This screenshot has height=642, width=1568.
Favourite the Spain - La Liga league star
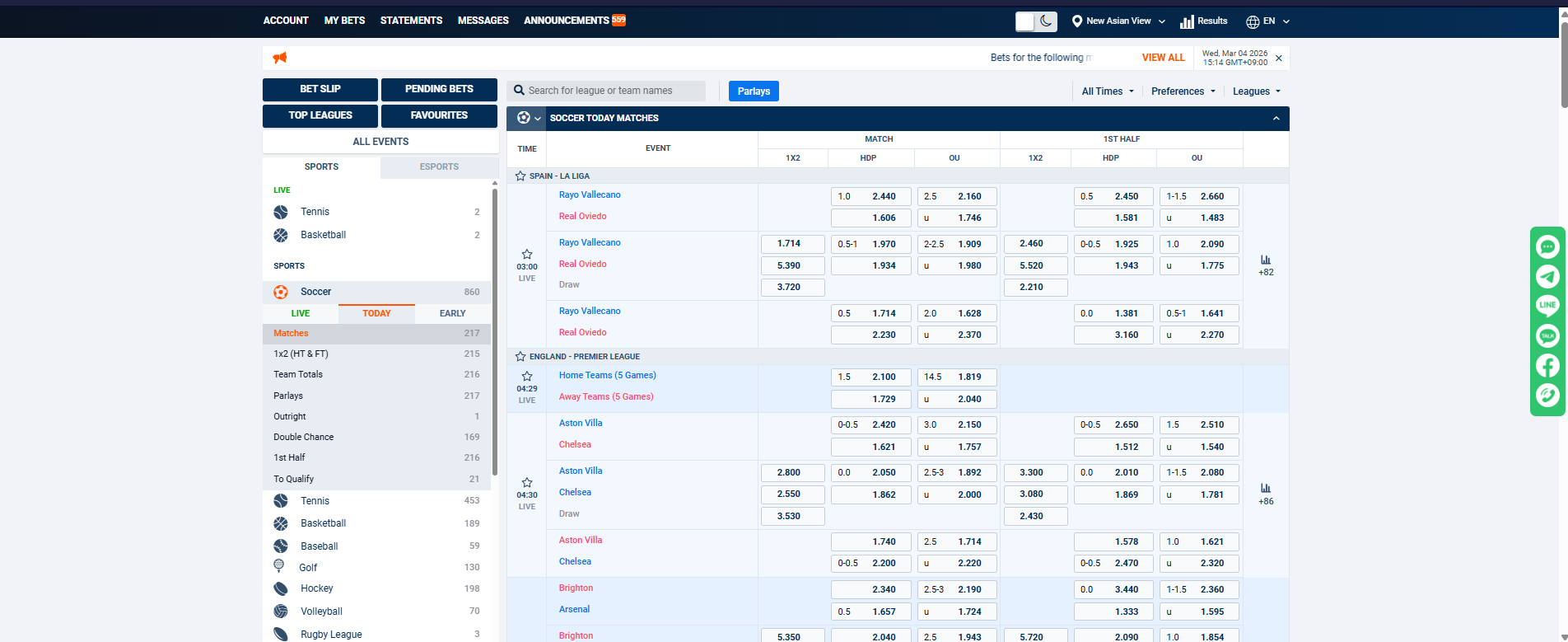(x=520, y=176)
